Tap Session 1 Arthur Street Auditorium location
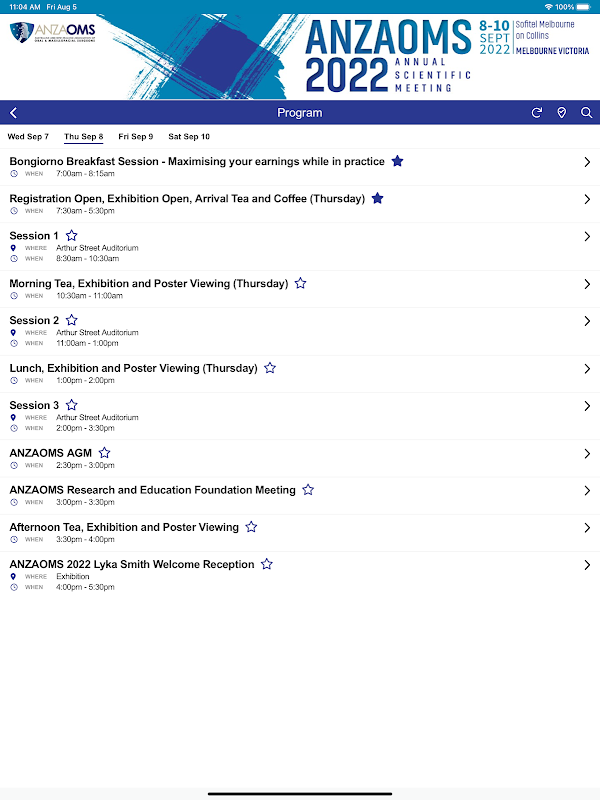 97,248
